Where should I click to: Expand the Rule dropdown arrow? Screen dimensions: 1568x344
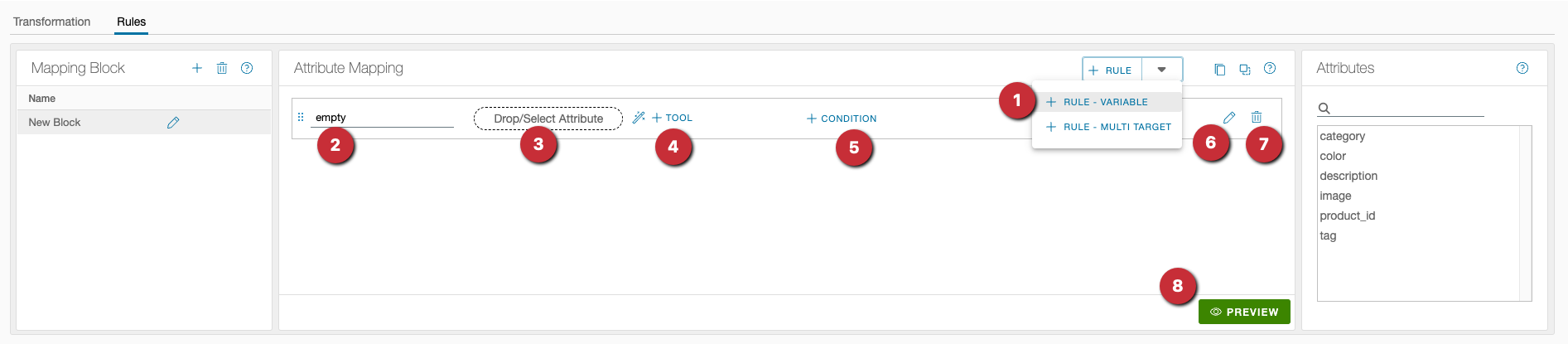[x=1162, y=70]
